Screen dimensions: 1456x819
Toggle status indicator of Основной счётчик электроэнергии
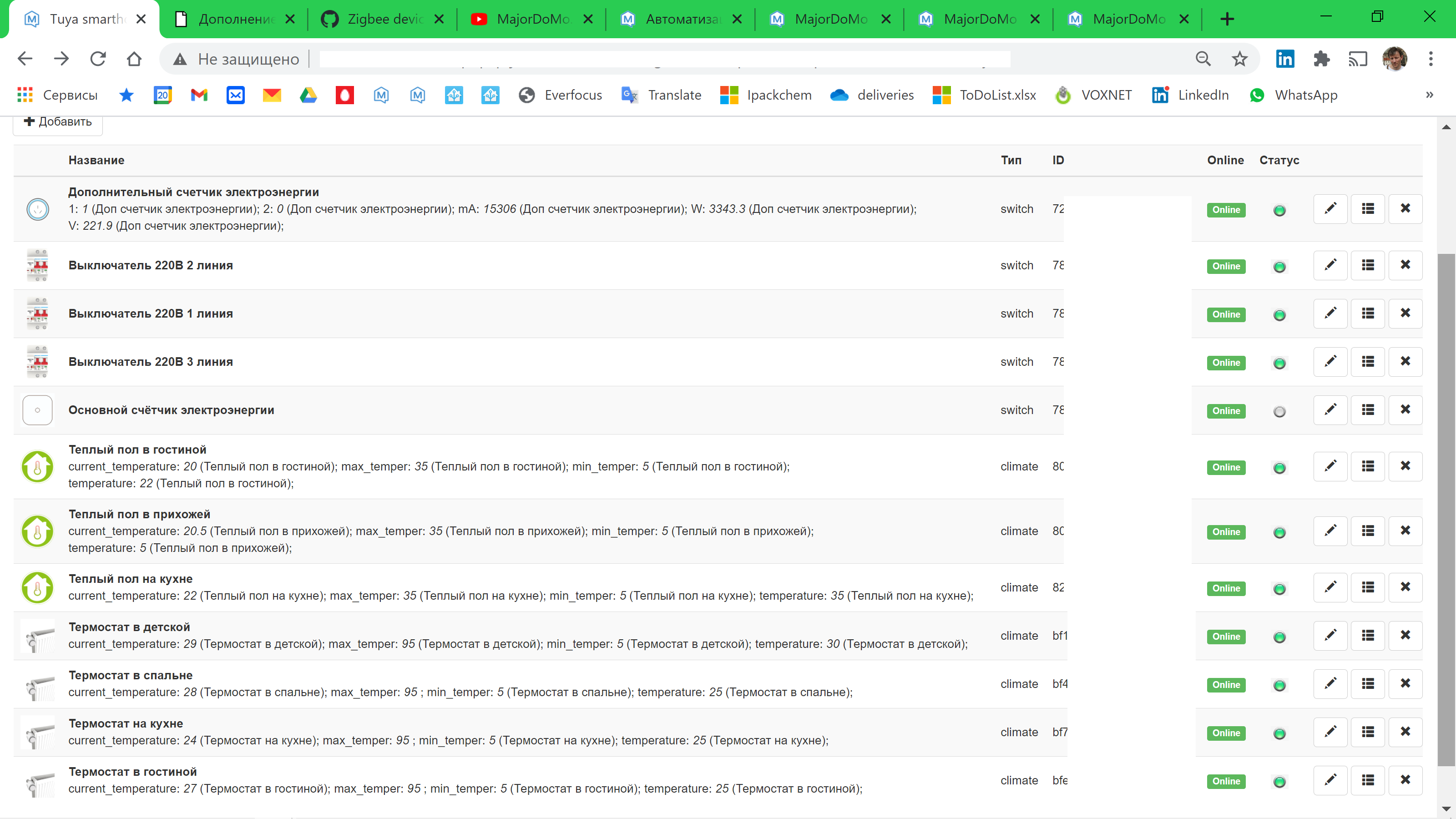pos(1279,411)
